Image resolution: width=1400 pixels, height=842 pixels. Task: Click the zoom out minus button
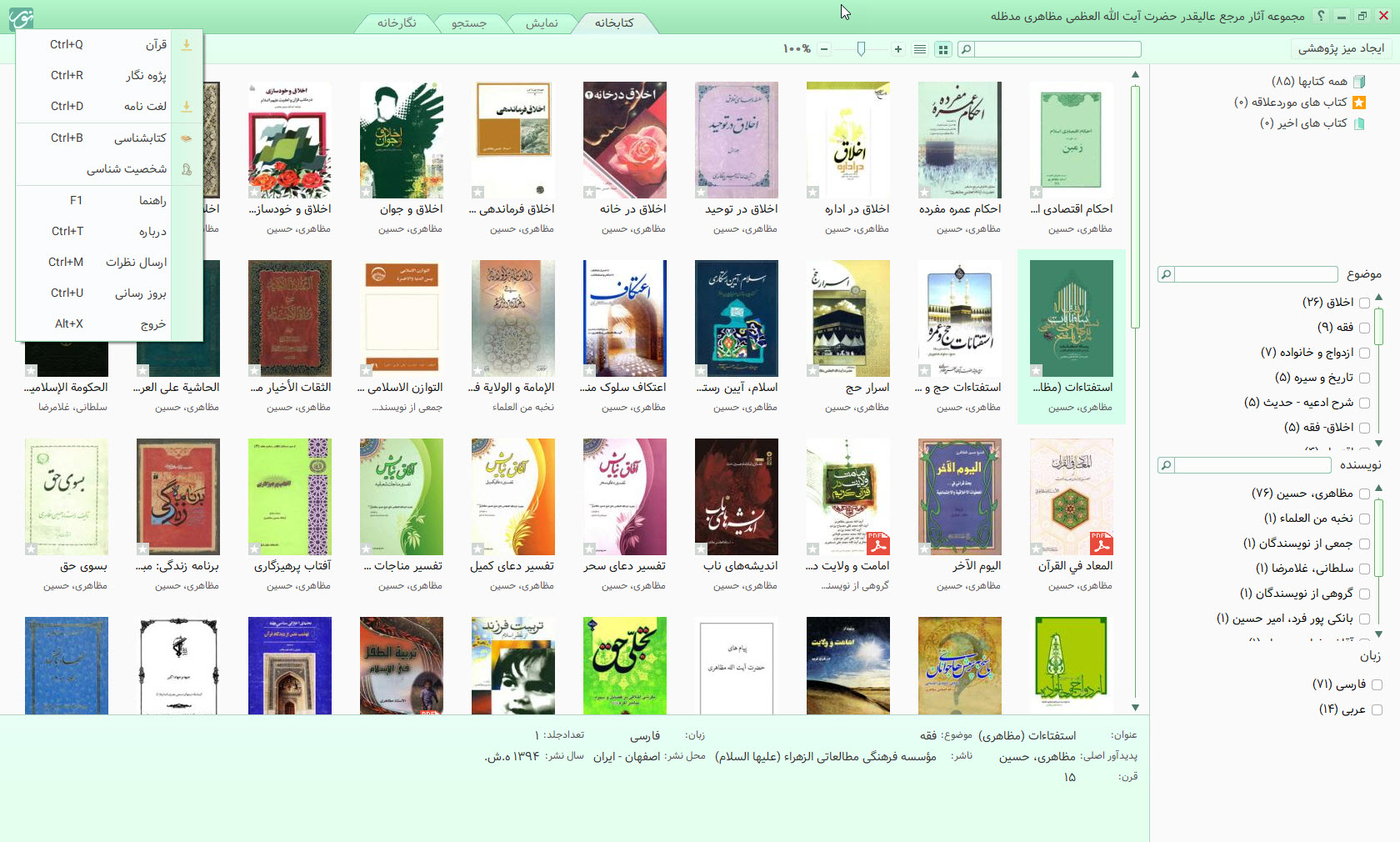point(824,50)
